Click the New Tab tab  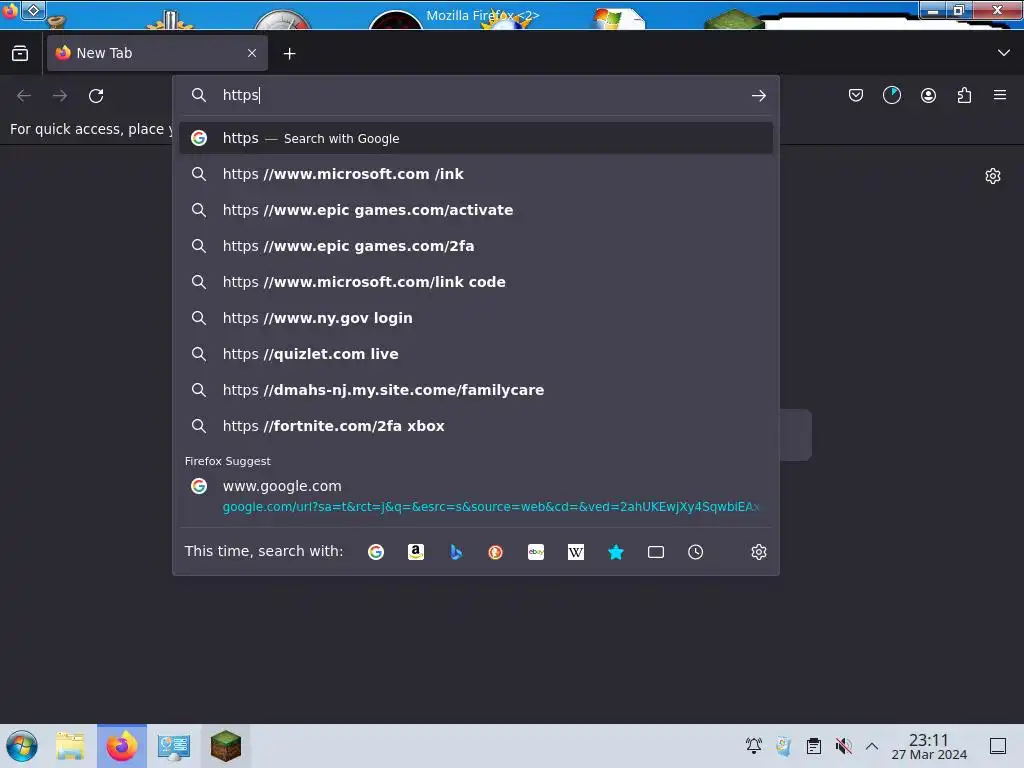coord(157,53)
